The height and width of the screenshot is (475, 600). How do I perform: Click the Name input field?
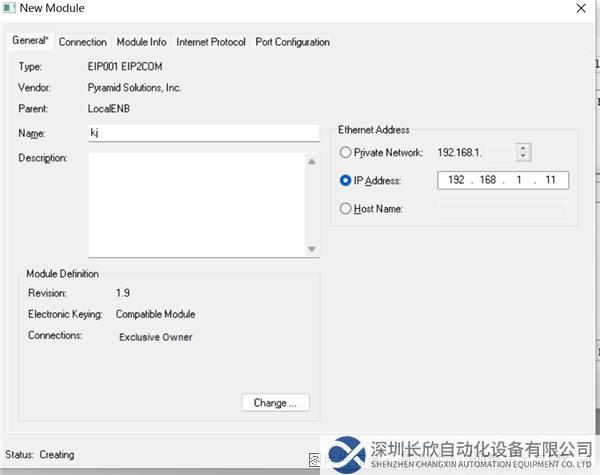tap(203, 133)
